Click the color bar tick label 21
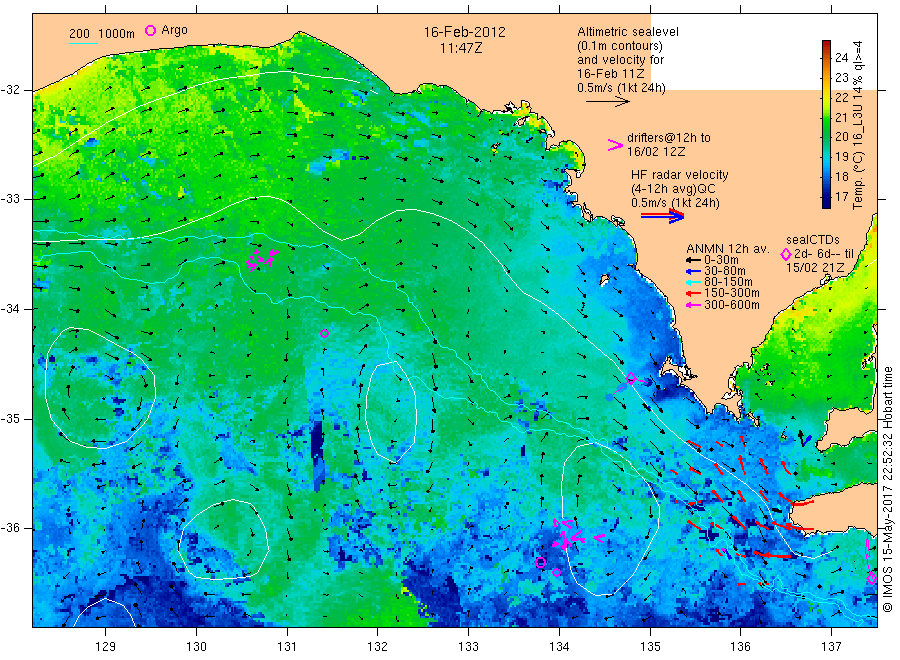 tap(841, 117)
